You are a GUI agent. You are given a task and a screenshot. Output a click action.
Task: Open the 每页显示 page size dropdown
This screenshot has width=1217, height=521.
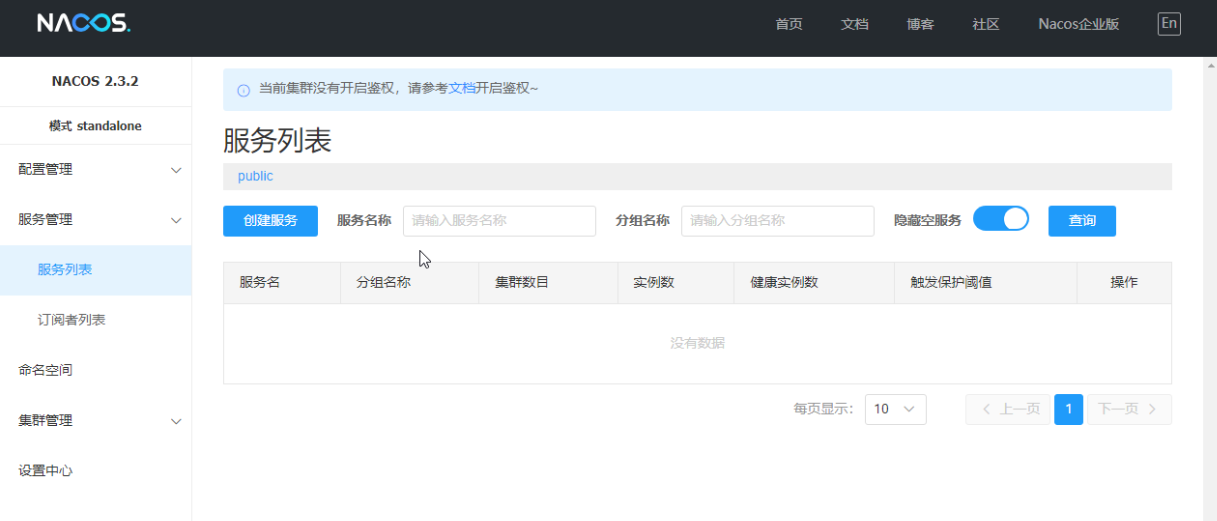(895, 409)
